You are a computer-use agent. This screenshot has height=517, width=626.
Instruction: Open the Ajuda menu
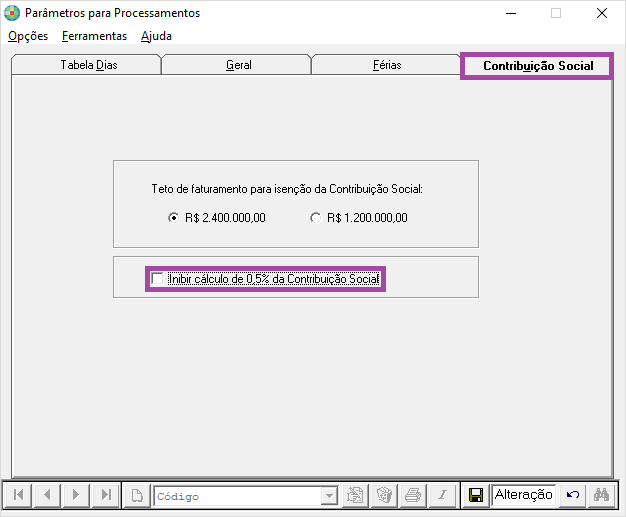click(x=156, y=36)
